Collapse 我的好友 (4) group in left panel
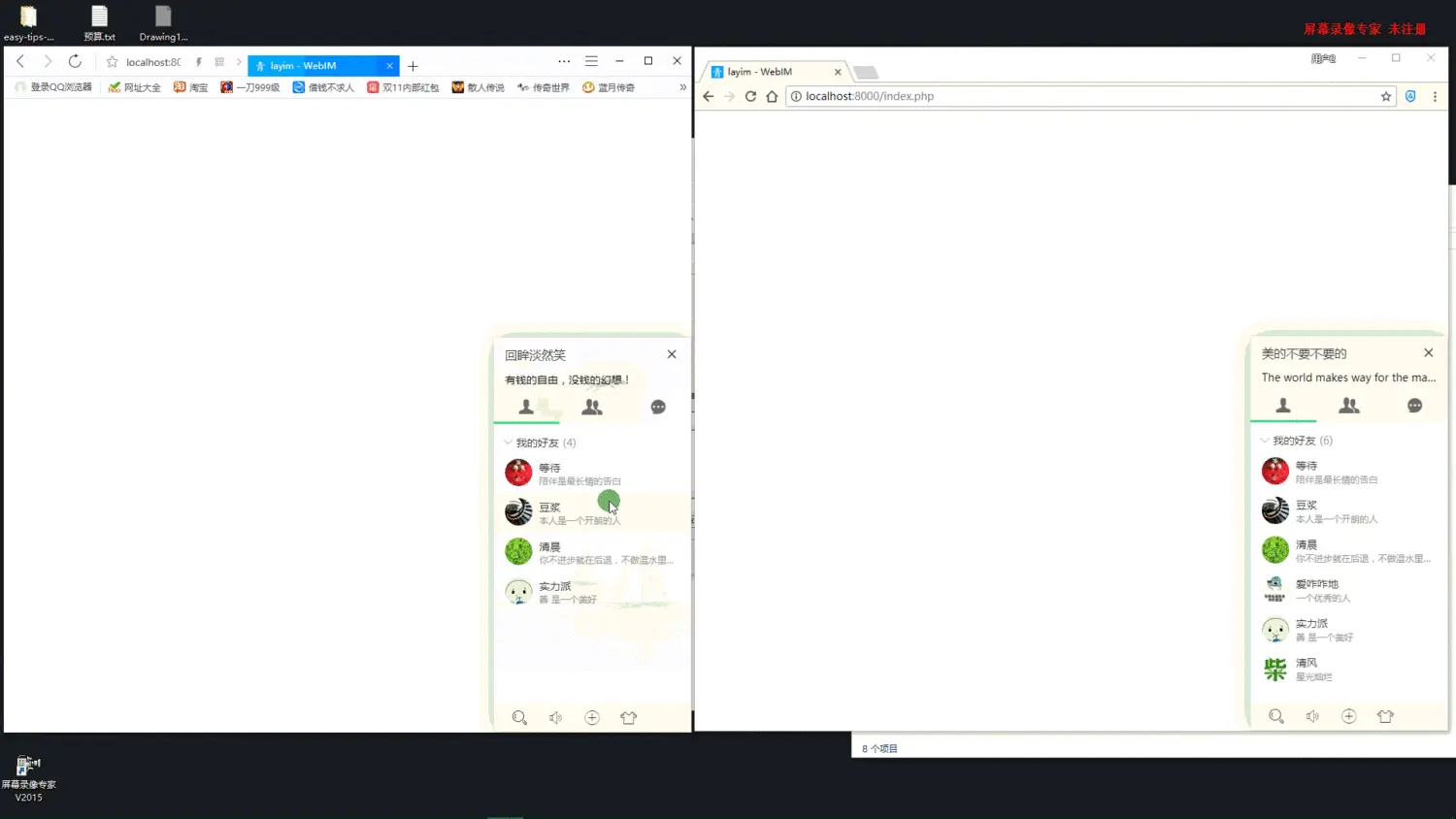The height and width of the screenshot is (819, 1456). point(540,442)
